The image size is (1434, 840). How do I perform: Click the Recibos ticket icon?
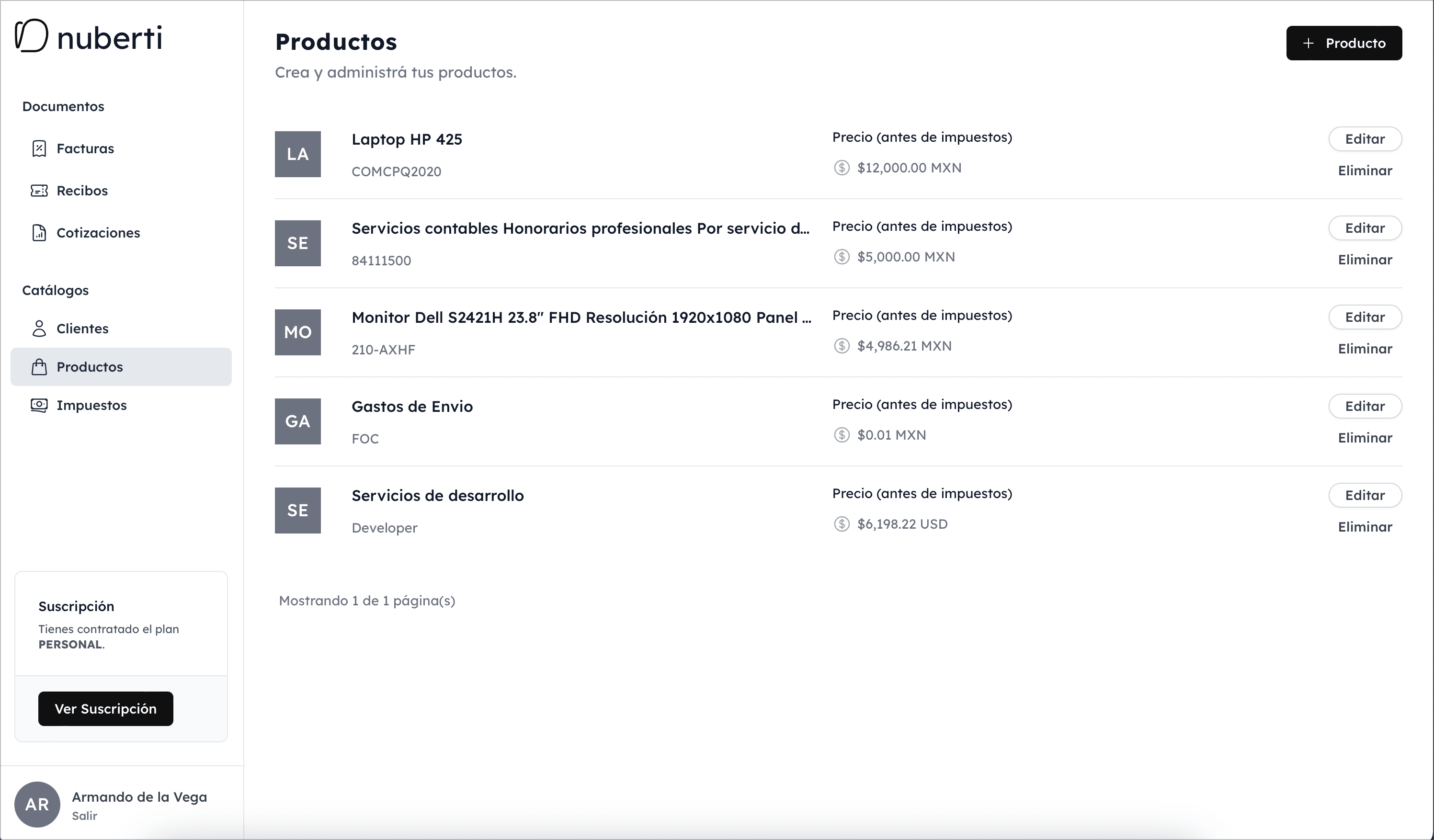tap(39, 191)
